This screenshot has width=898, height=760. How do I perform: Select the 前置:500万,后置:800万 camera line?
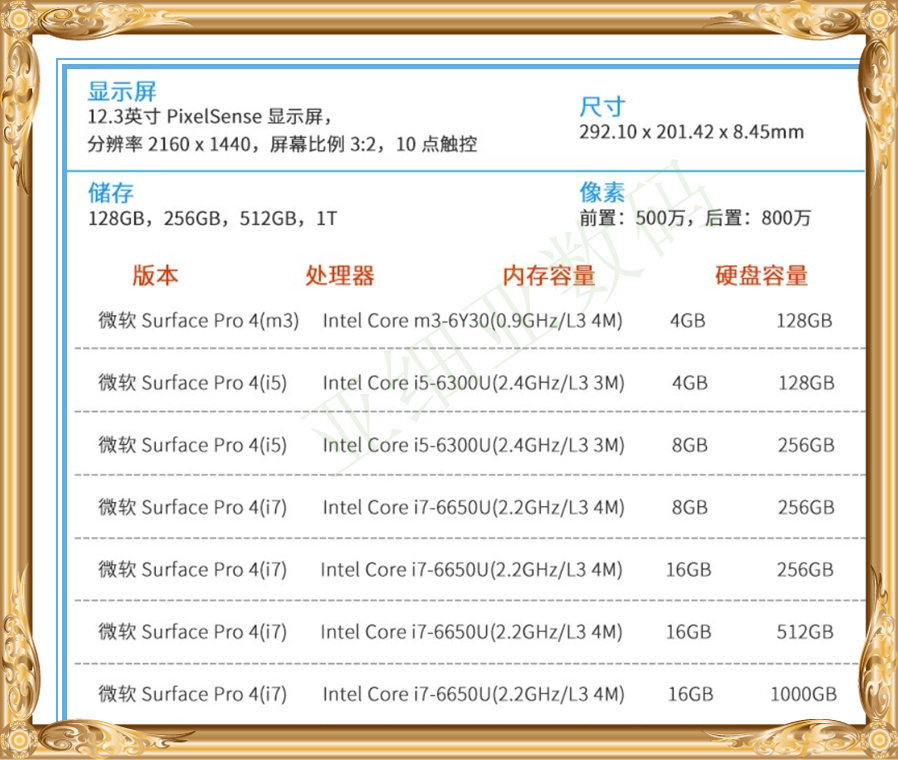pyautogui.click(x=695, y=218)
